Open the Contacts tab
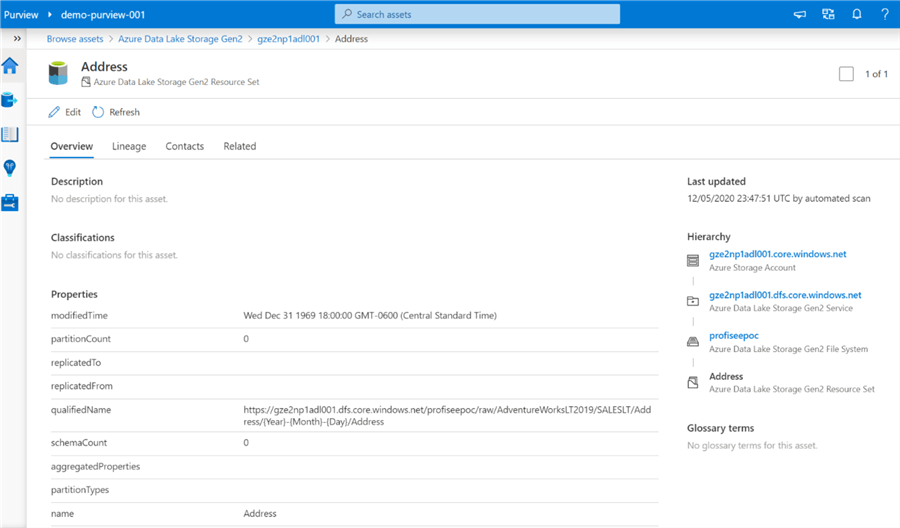This screenshot has height=528, width=900. point(184,146)
